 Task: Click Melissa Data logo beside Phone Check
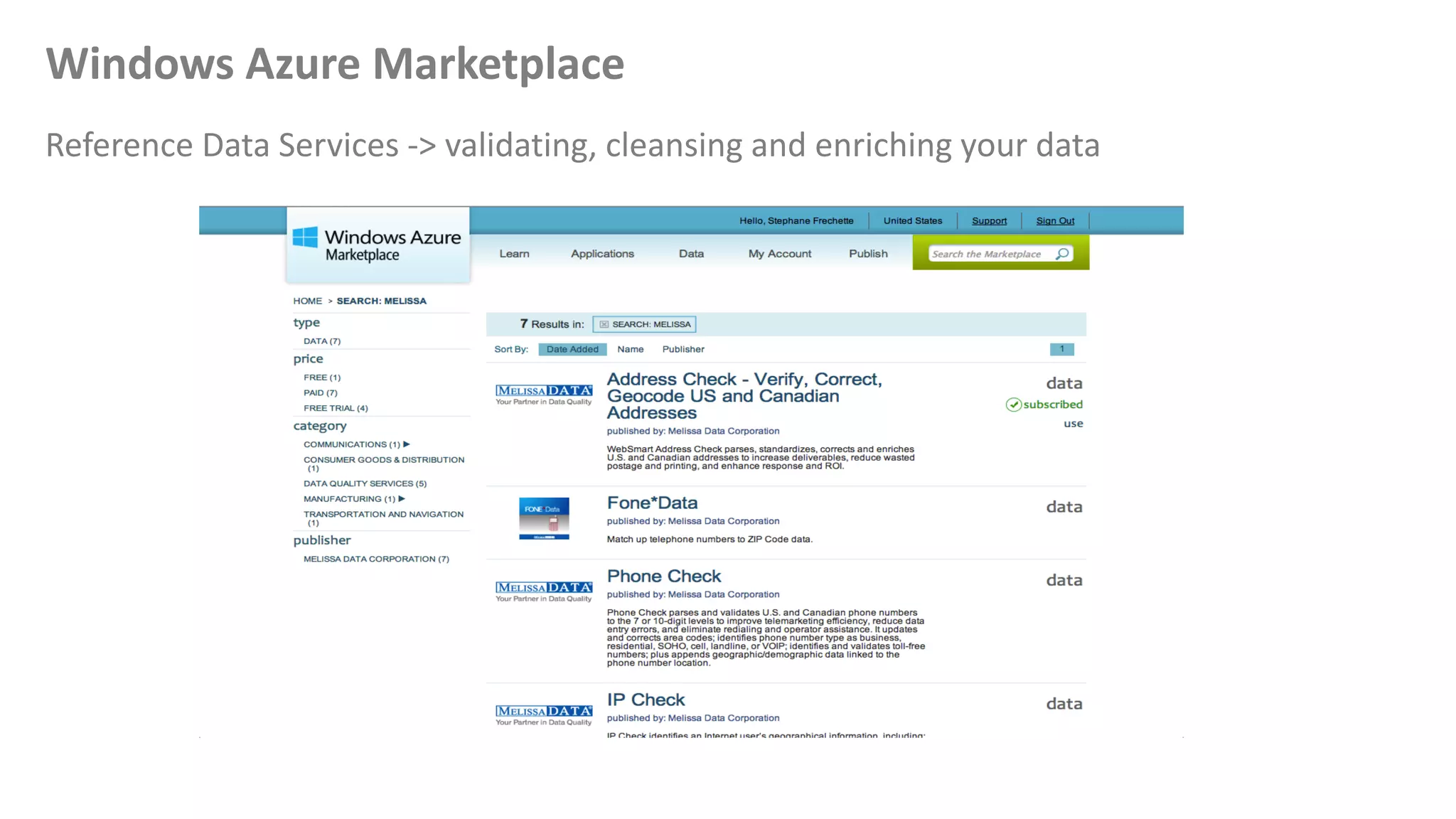click(x=544, y=591)
